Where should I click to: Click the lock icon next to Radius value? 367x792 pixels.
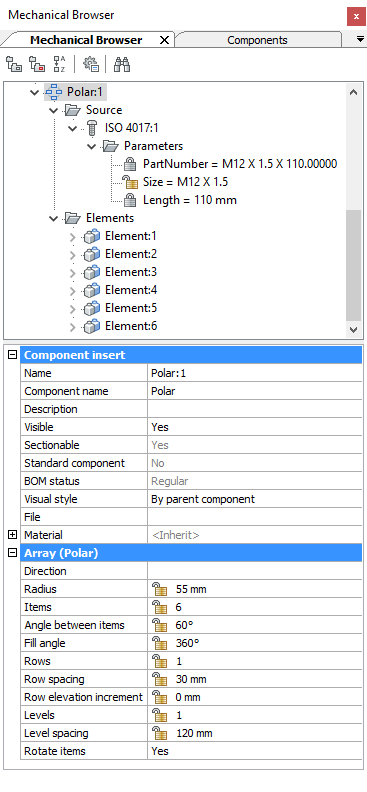(160, 589)
